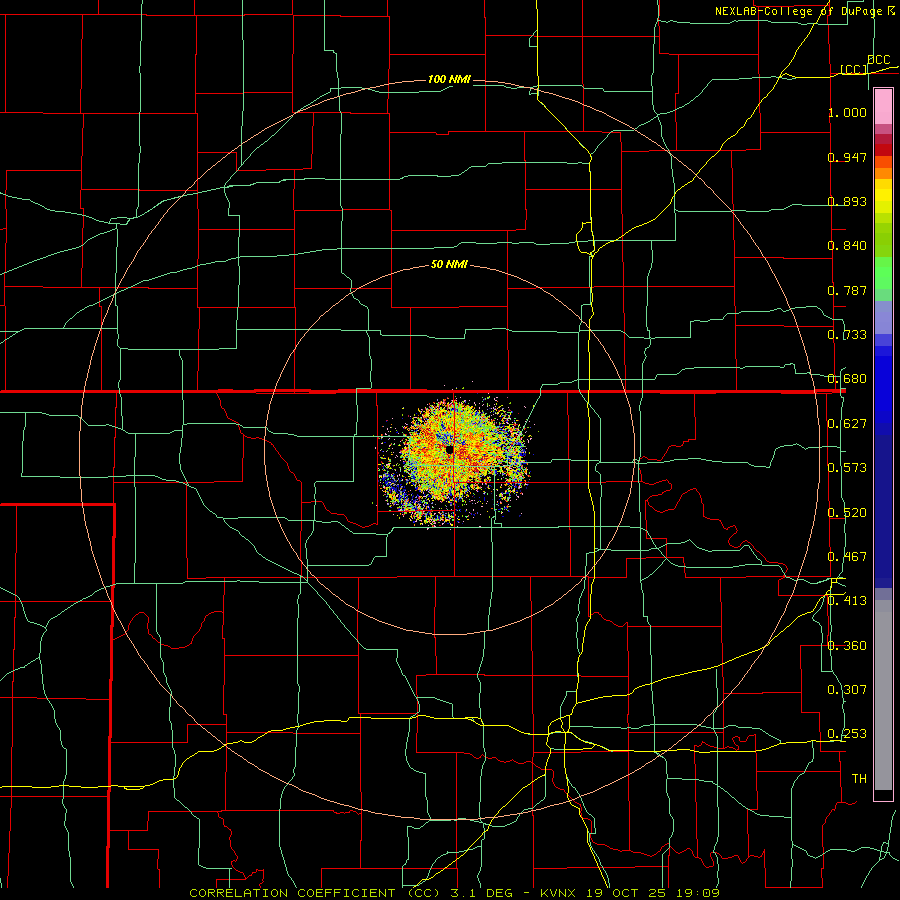This screenshot has height=900, width=900.
Task: Click the 0.627 scale value
Action: point(847,424)
